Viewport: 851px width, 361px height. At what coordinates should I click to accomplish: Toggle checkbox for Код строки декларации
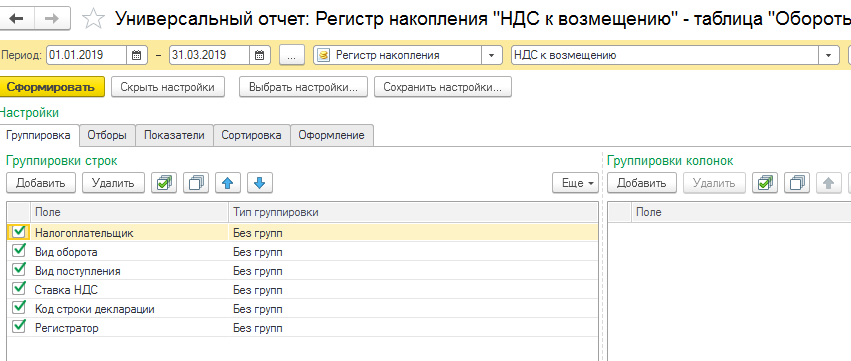[19, 308]
